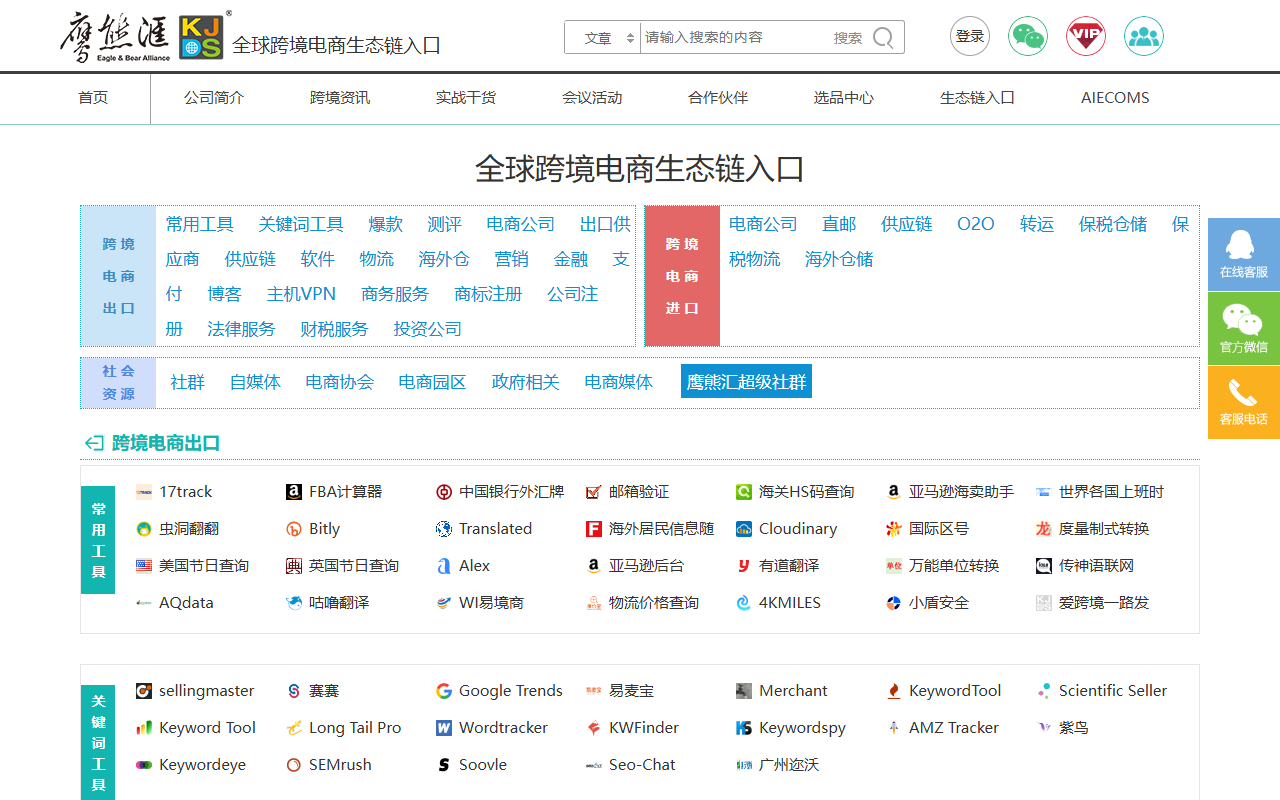This screenshot has height=800, width=1280.
Task: Open the 广州迩沃 link
Action: click(789, 765)
